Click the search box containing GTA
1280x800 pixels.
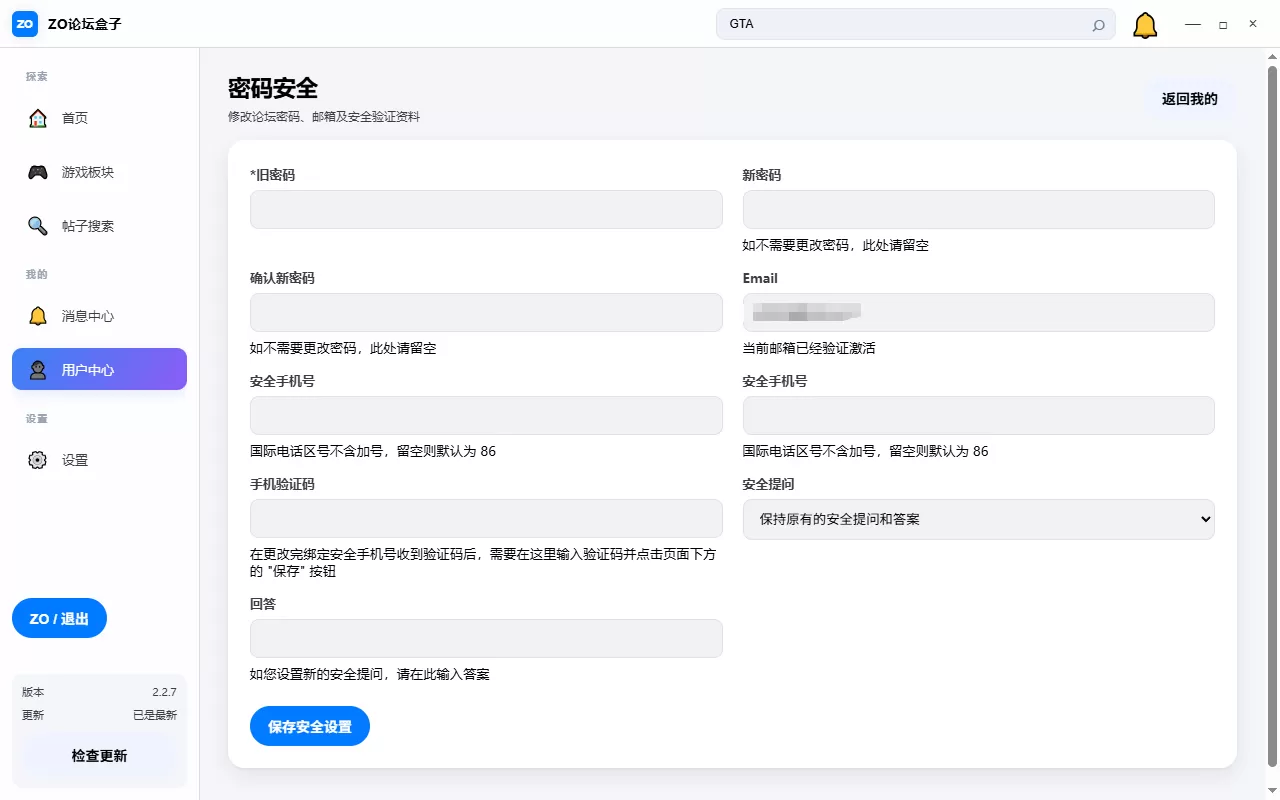[916, 24]
